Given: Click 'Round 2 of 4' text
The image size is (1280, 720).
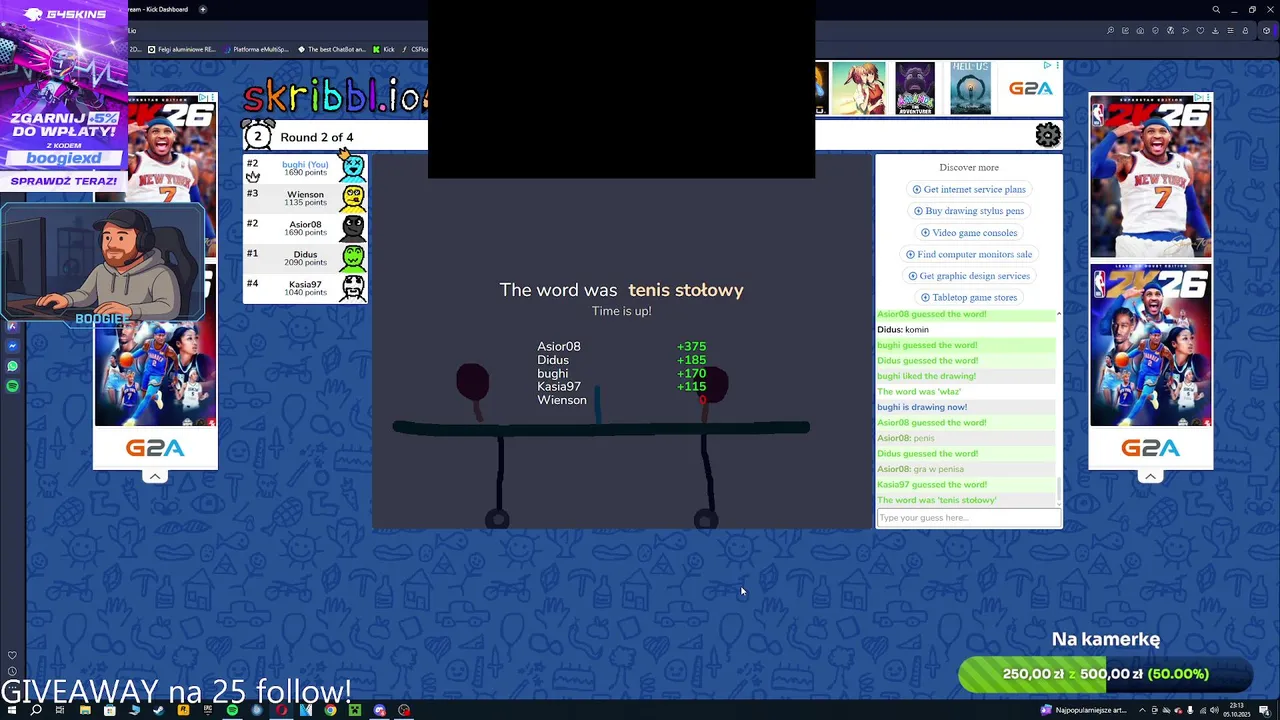Looking at the screenshot, I should click(x=316, y=137).
